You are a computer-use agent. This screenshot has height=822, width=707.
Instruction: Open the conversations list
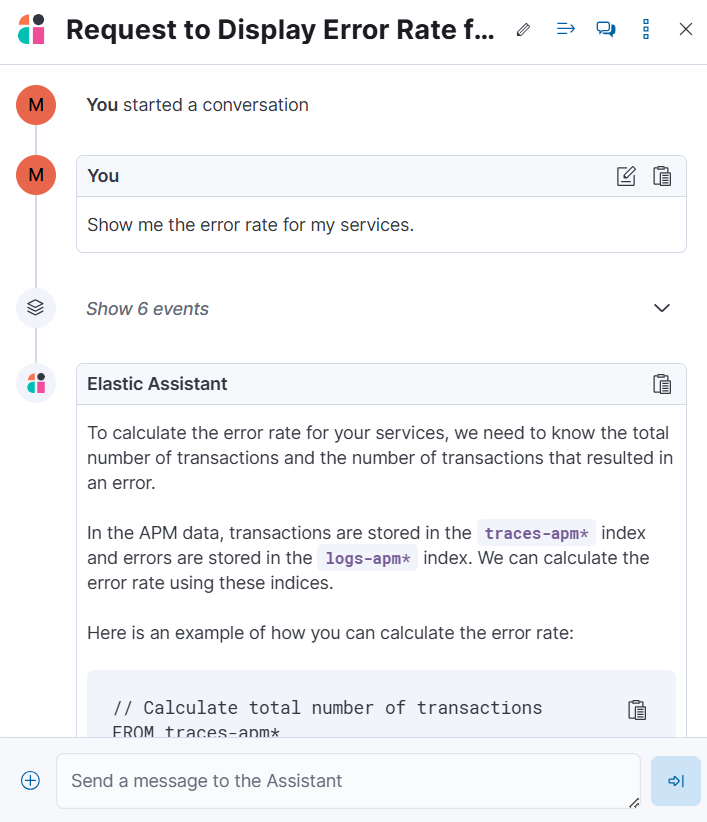click(605, 29)
